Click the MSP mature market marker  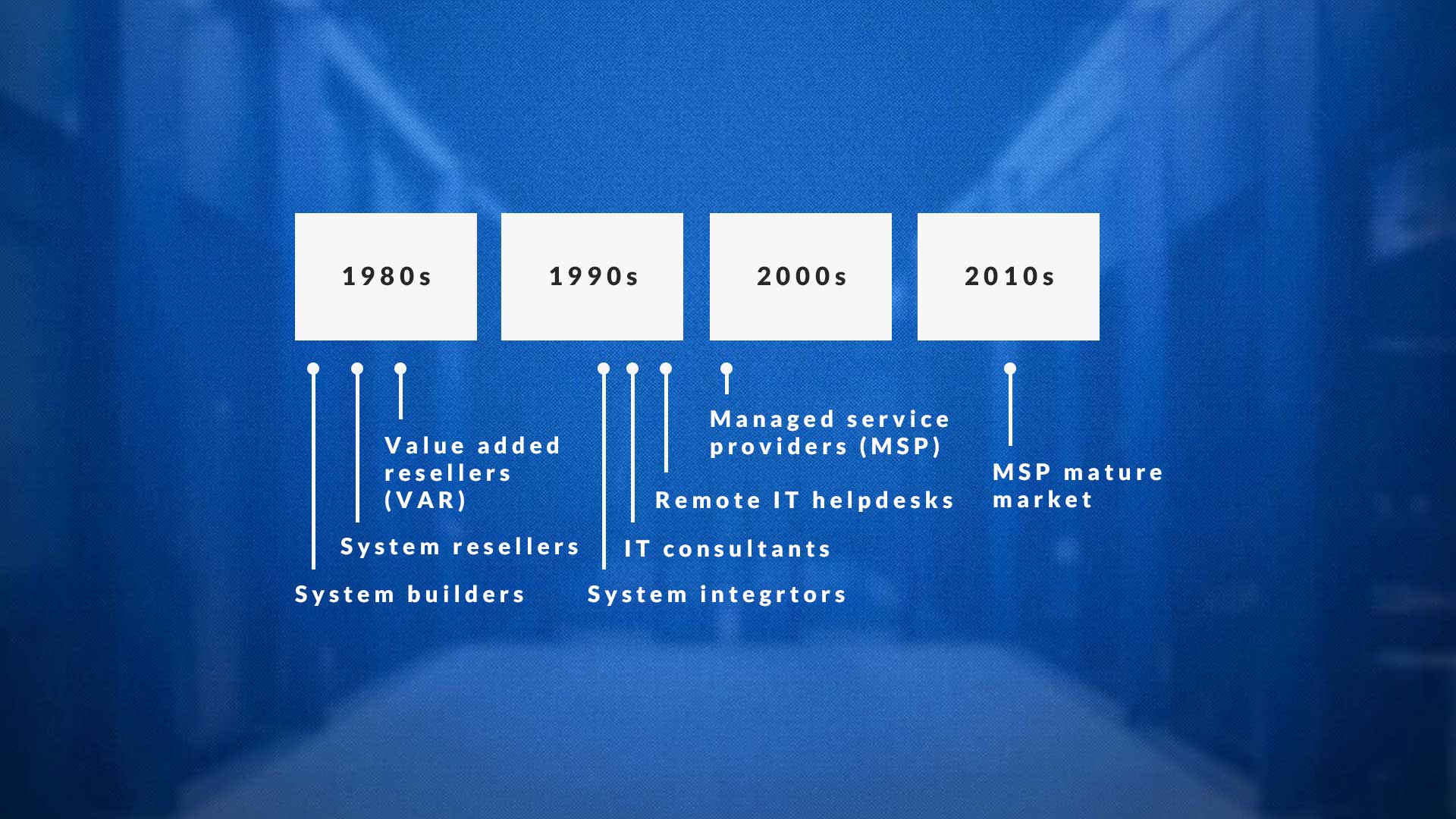tap(1010, 370)
